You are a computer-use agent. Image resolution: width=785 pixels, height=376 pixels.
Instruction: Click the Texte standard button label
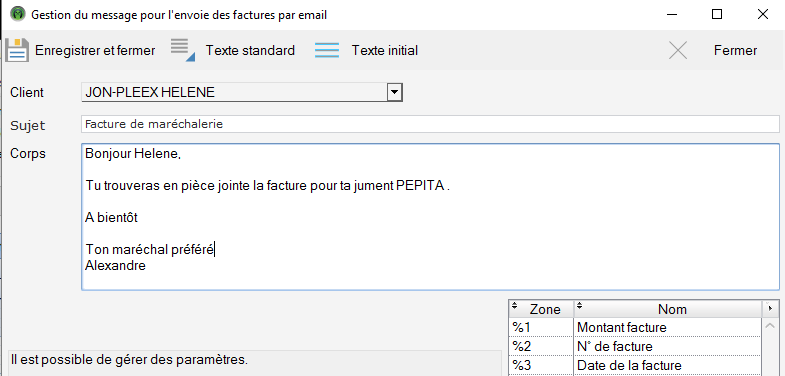[250, 51]
